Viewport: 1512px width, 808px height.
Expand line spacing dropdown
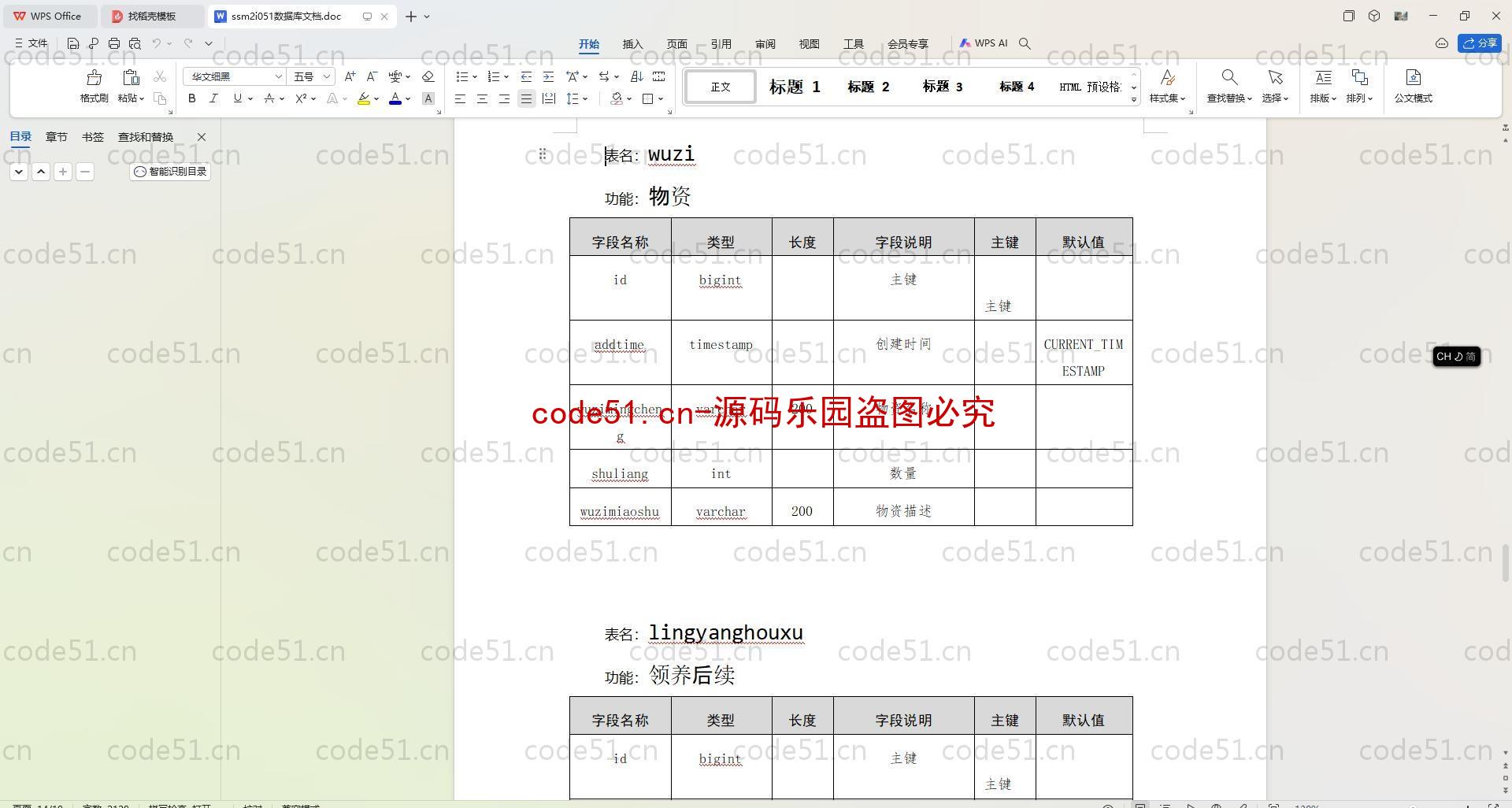click(x=585, y=98)
